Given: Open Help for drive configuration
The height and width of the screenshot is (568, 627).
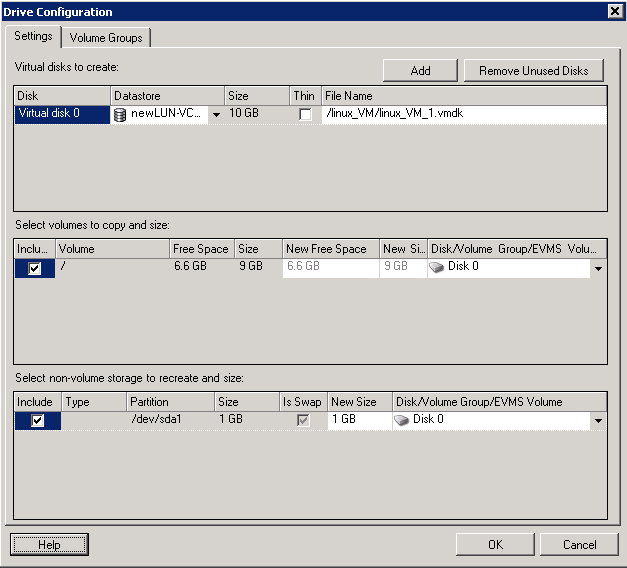Looking at the screenshot, I should [x=49, y=545].
